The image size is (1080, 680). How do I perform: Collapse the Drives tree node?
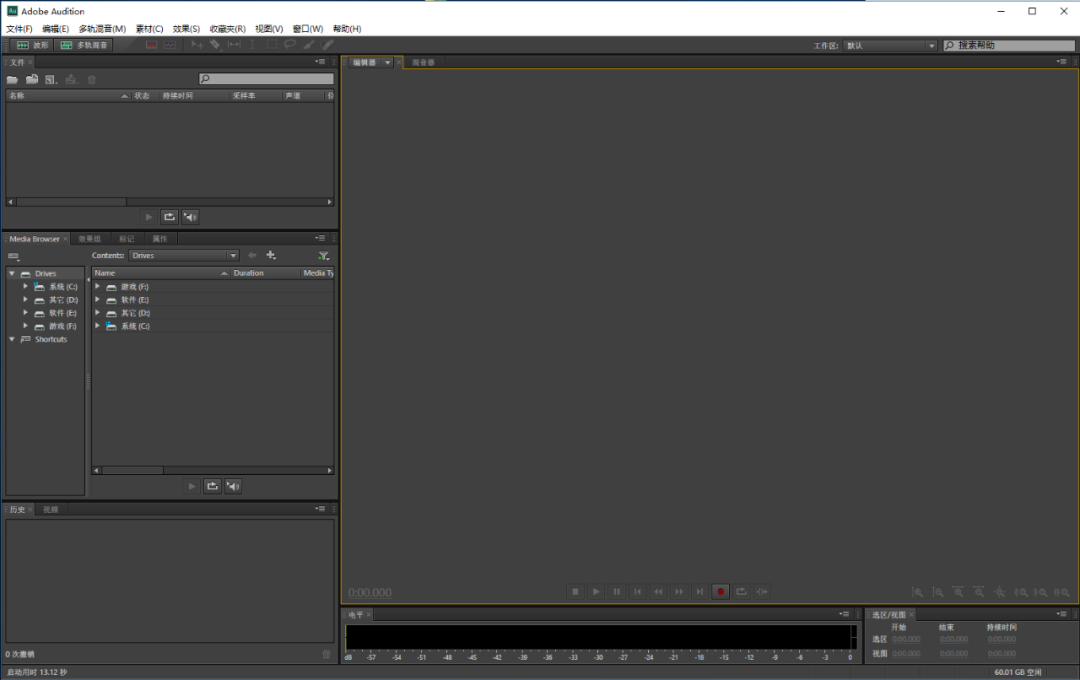point(12,274)
